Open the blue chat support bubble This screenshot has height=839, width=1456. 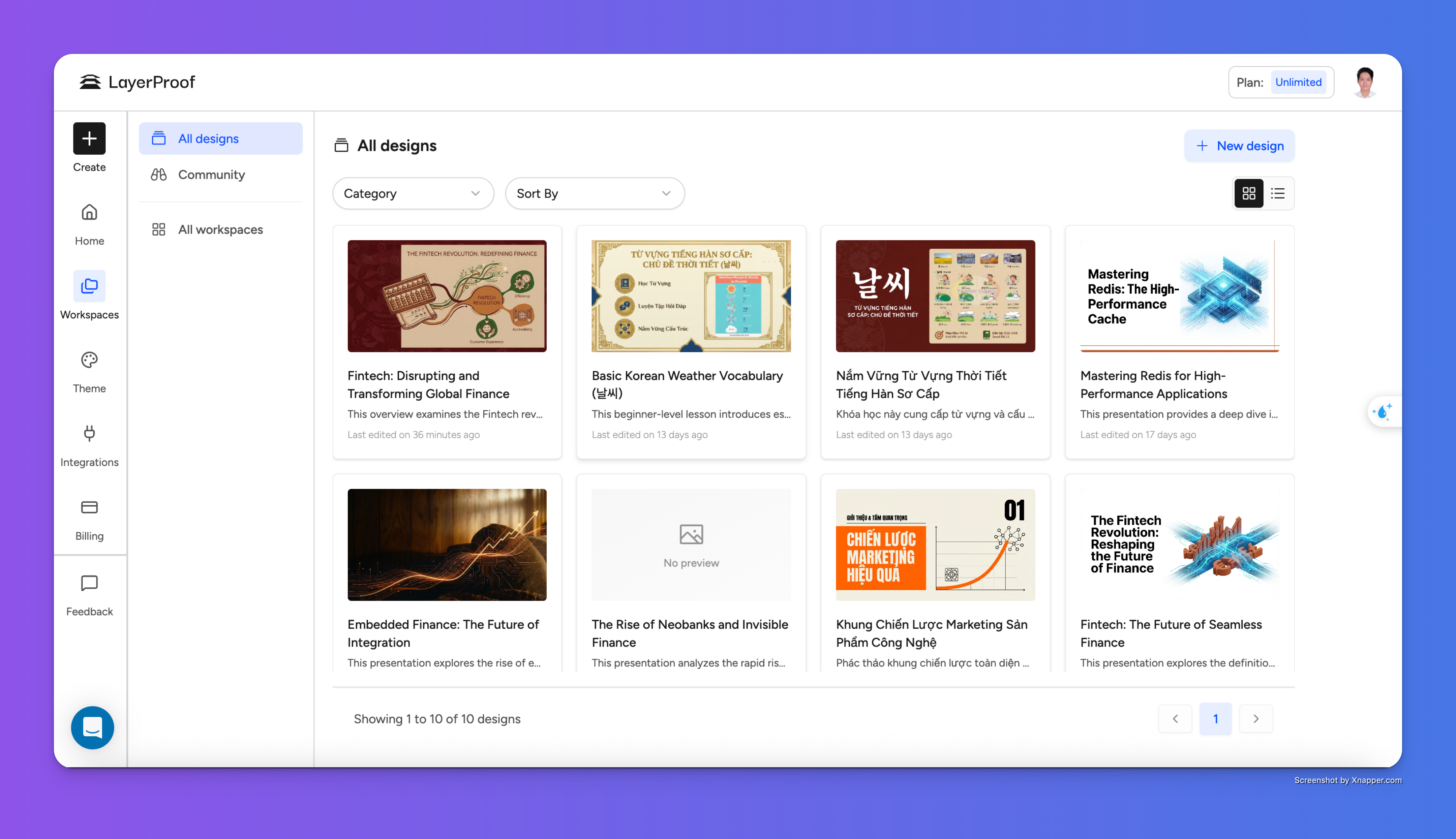(x=92, y=727)
